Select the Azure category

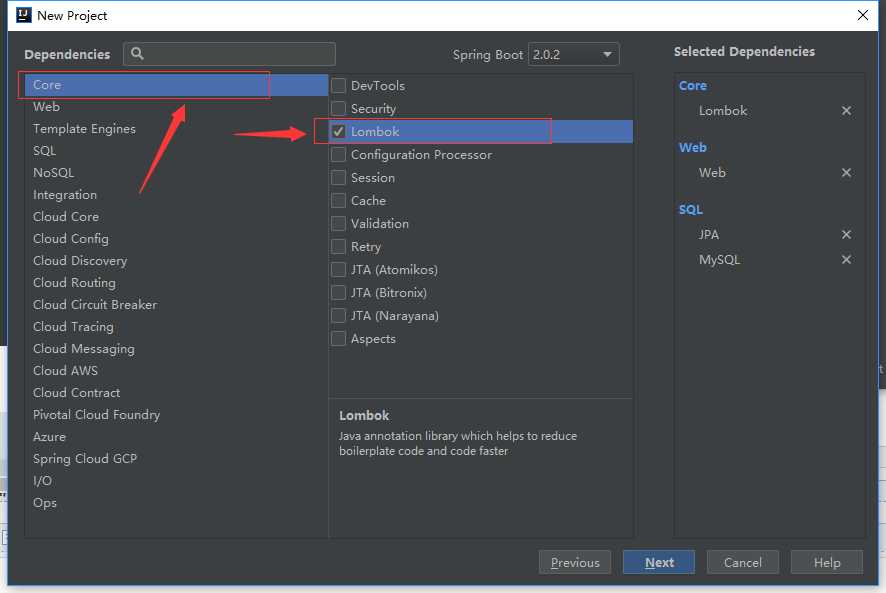(x=176, y=437)
